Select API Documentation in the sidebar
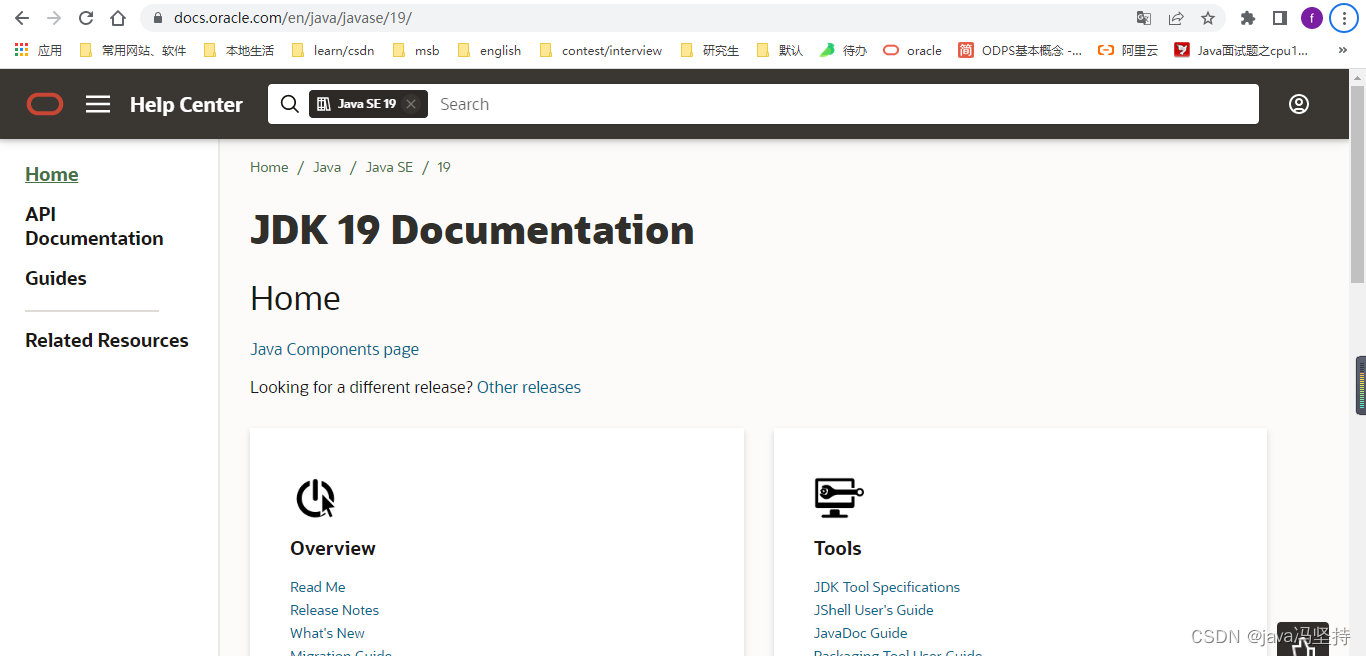 [x=94, y=226]
